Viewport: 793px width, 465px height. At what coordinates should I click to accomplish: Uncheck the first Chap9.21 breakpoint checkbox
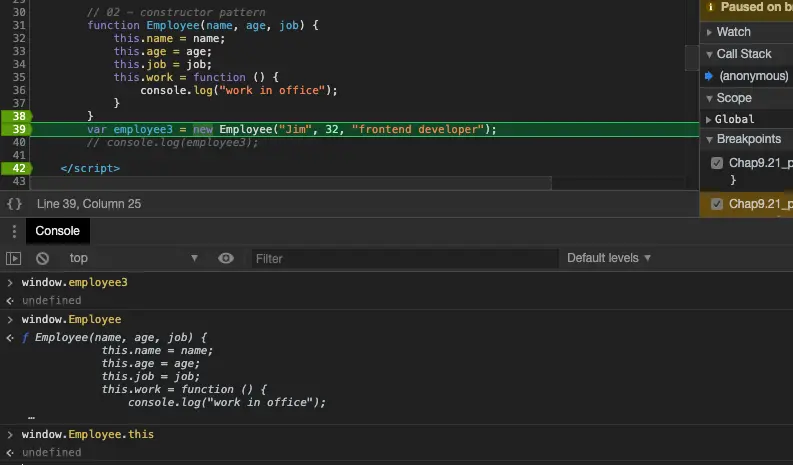pos(717,163)
